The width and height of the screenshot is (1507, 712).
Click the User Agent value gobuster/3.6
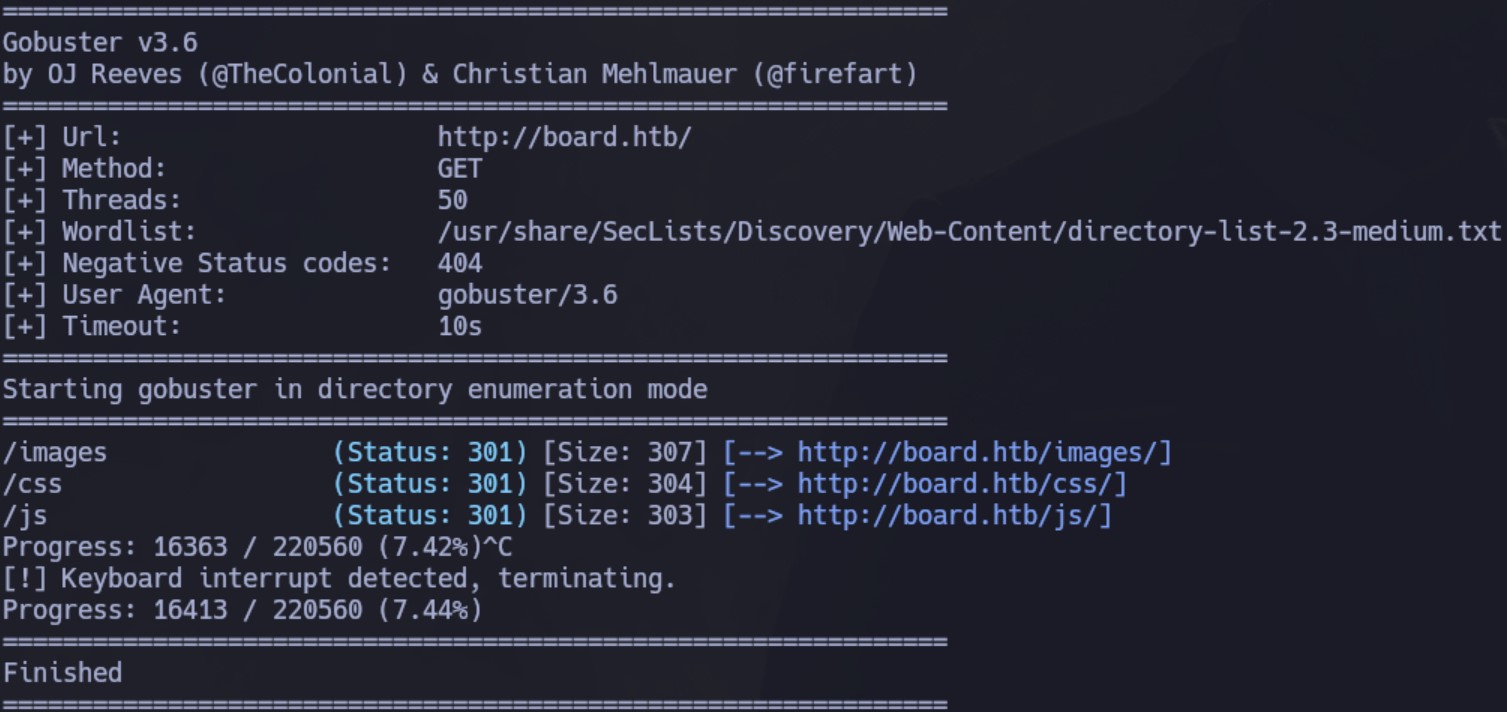point(528,295)
